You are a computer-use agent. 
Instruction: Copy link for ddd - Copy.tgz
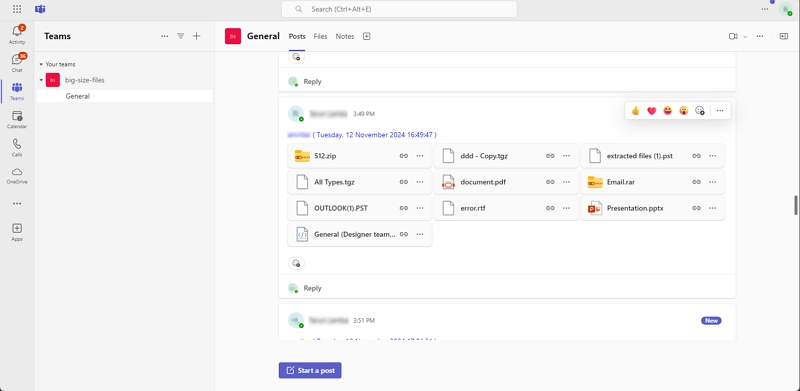[x=550, y=156]
